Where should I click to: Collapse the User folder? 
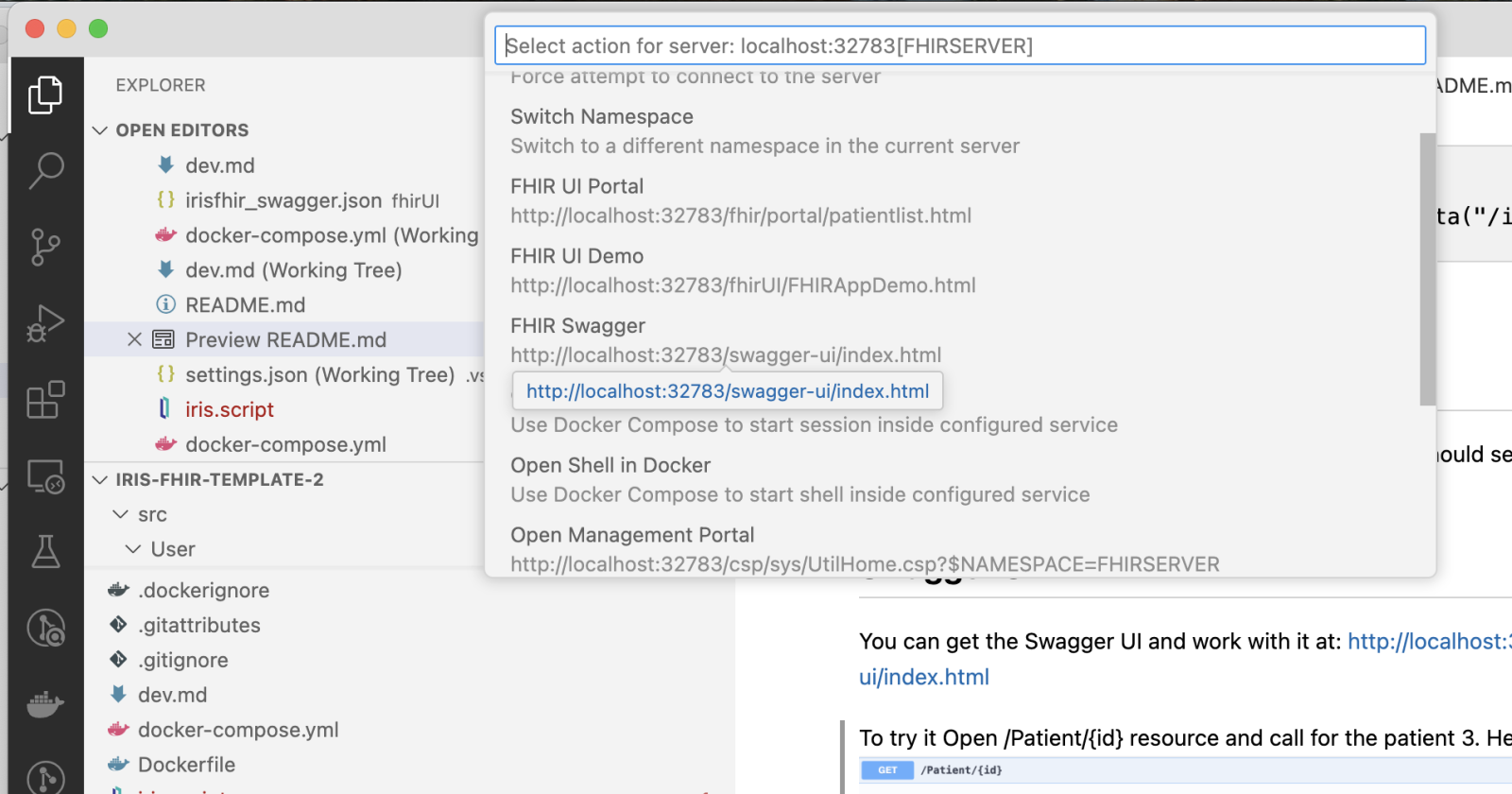[133, 550]
